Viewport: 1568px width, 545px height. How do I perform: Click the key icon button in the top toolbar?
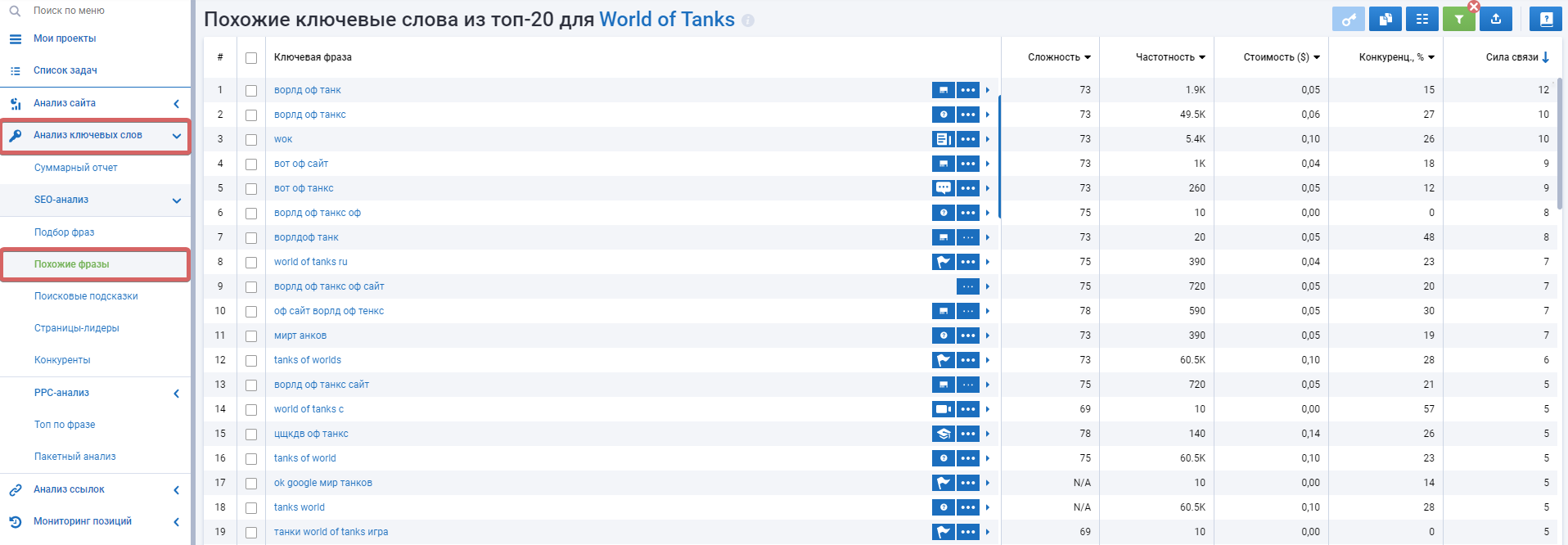click(x=1348, y=19)
